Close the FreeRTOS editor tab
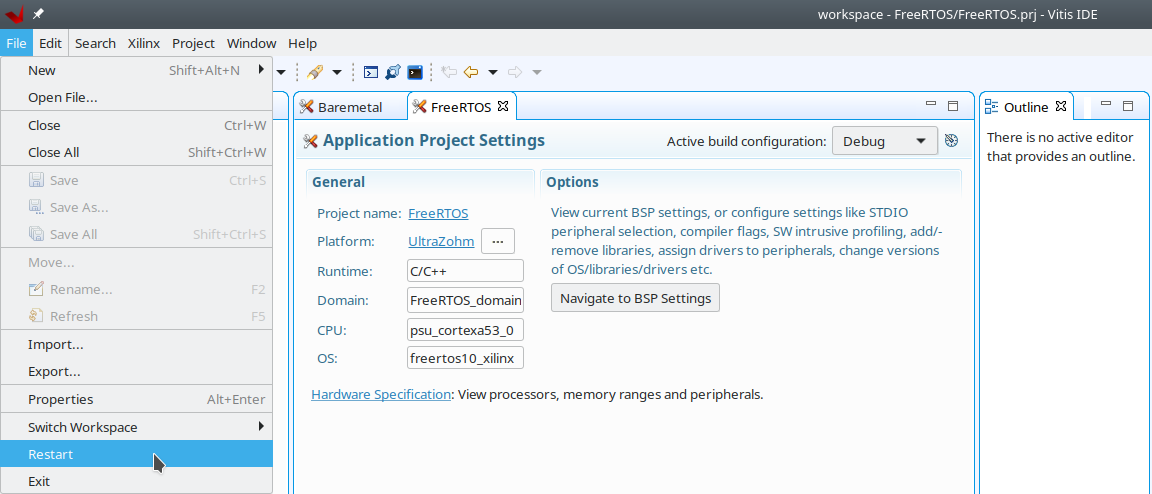This screenshot has height=494, width=1152. (x=503, y=106)
